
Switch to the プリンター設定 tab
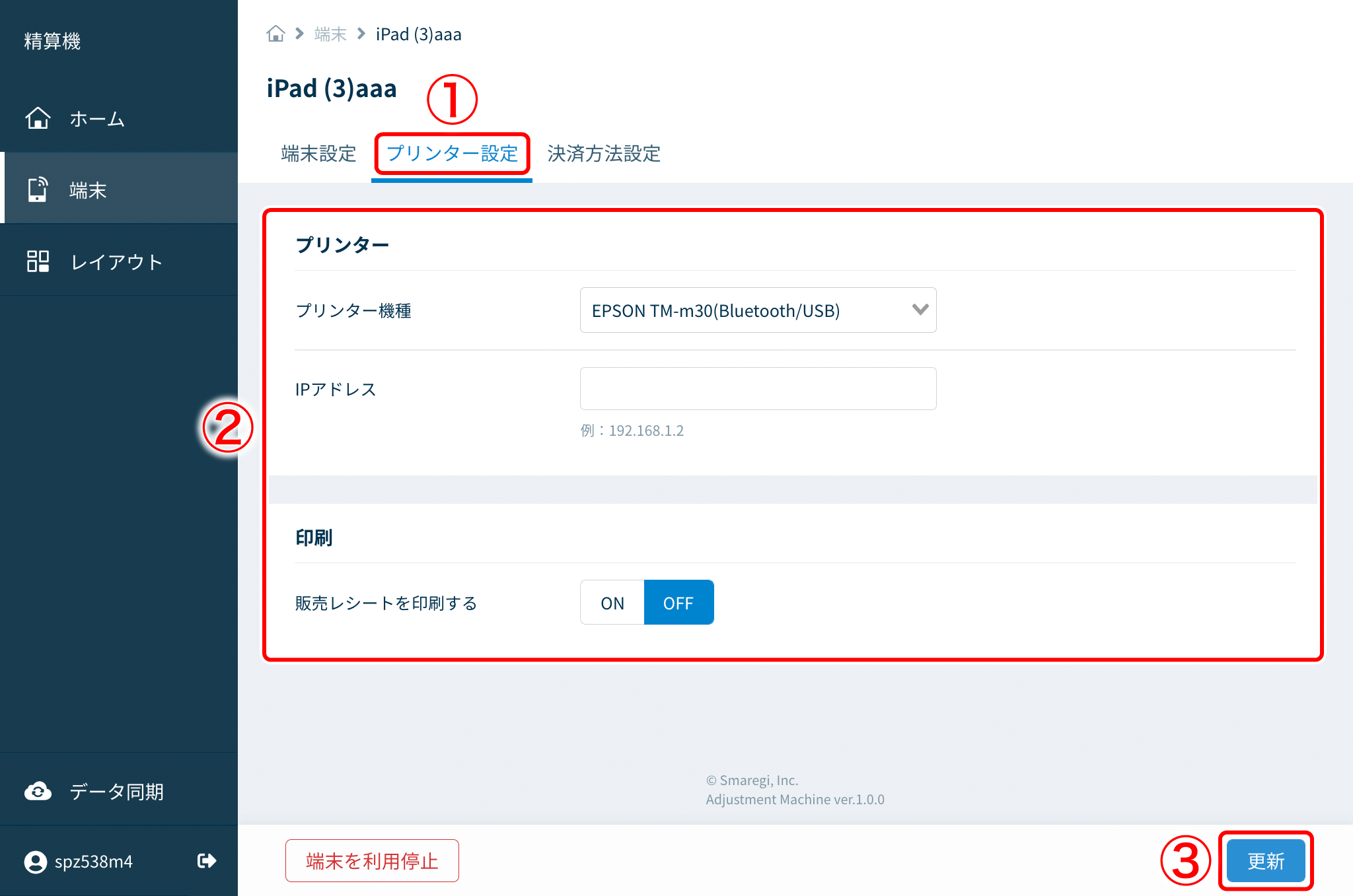(452, 154)
